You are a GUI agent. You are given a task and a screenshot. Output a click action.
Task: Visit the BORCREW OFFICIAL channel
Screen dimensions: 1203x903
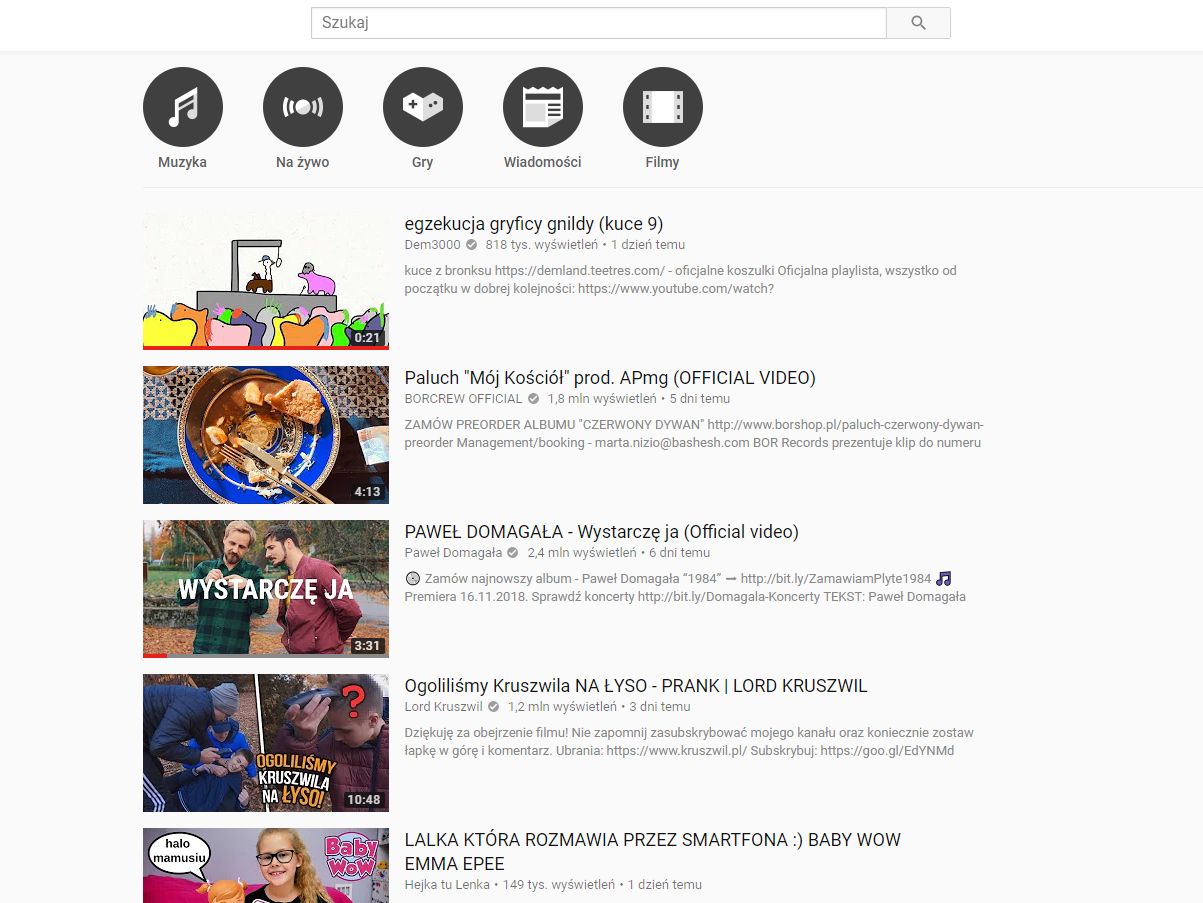tap(463, 399)
